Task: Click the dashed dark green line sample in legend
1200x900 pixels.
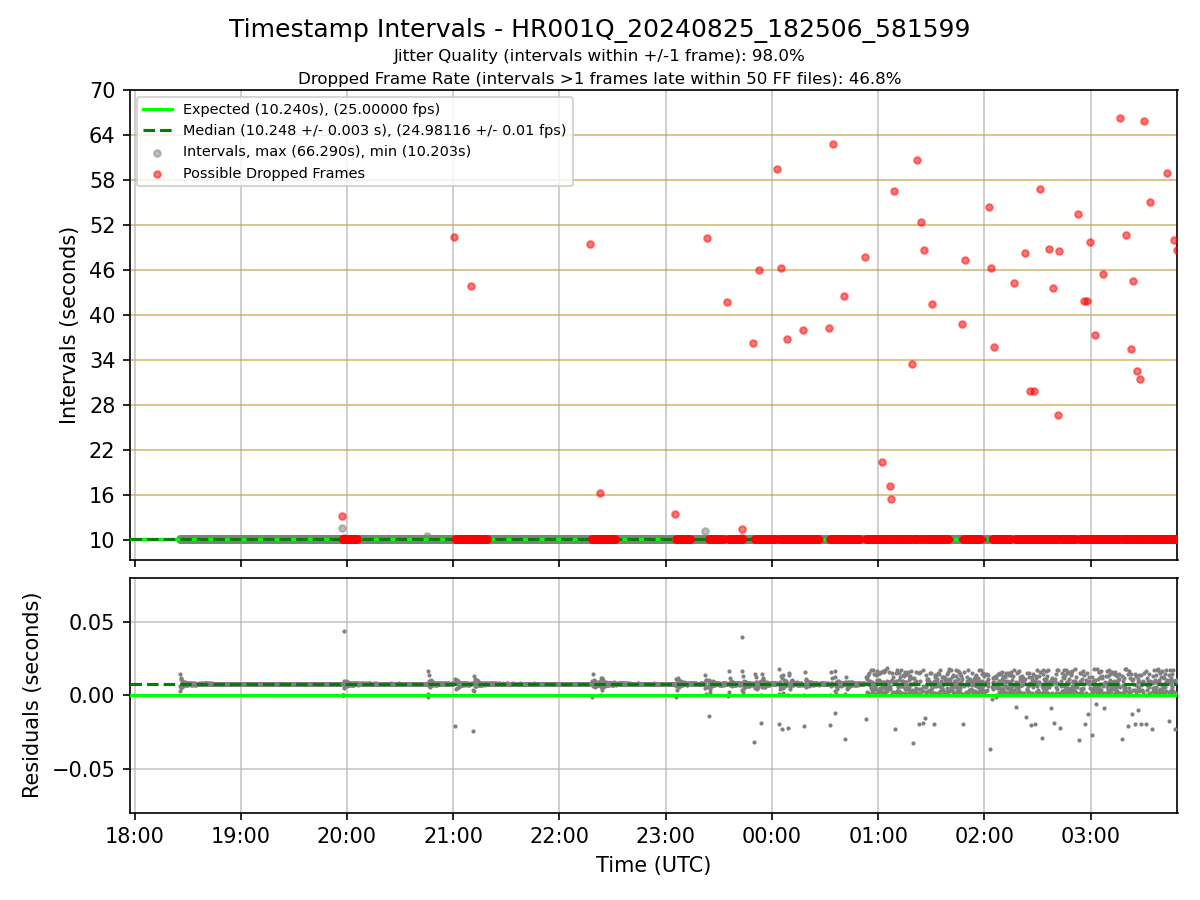Action: point(158,130)
